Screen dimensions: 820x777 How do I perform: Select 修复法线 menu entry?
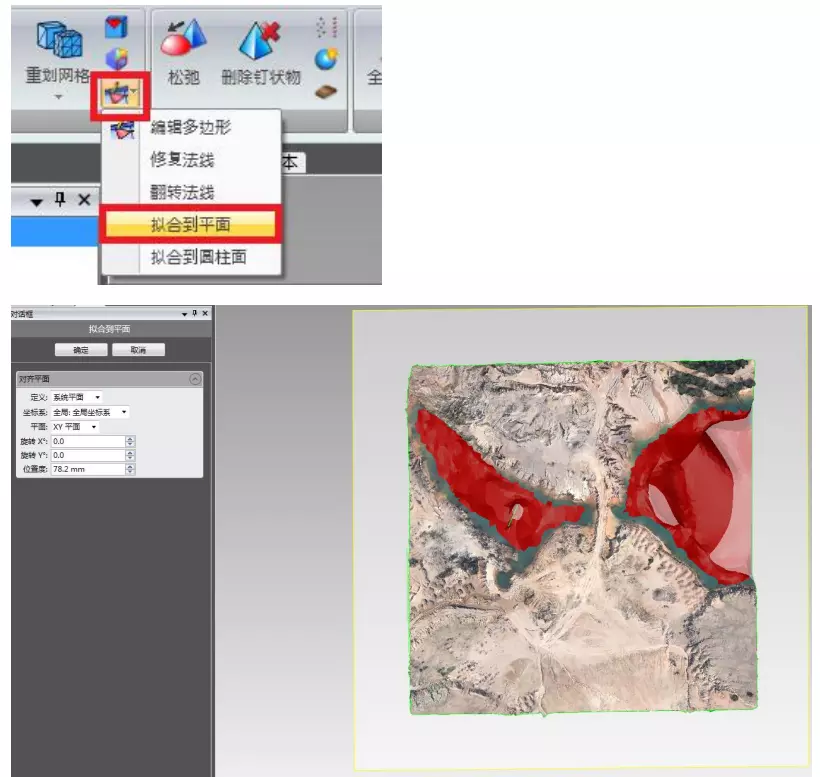182,160
